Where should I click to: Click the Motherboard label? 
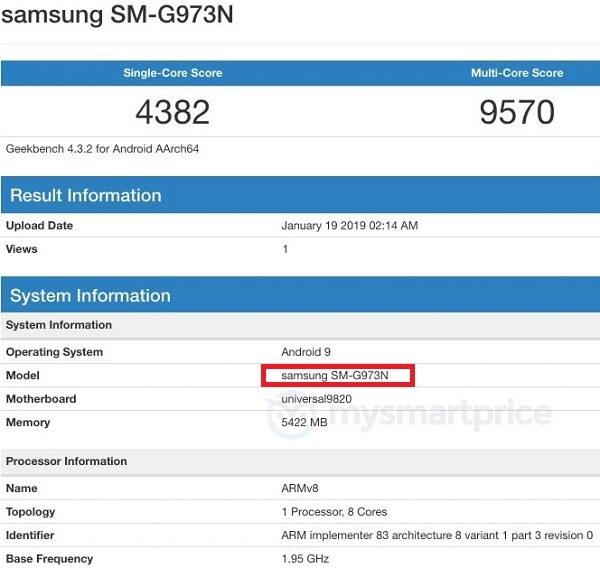tap(41, 399)
